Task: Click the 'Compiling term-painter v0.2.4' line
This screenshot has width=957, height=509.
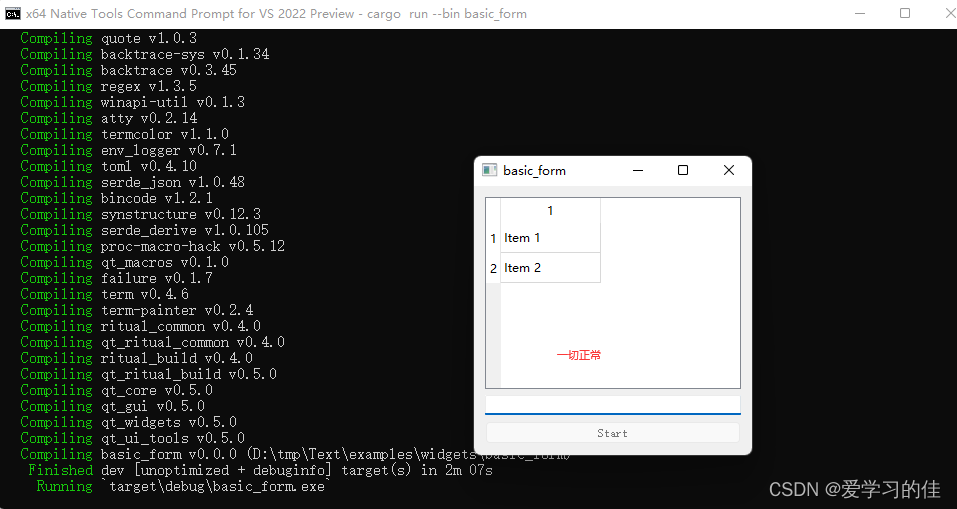Action: coord(137,310)
